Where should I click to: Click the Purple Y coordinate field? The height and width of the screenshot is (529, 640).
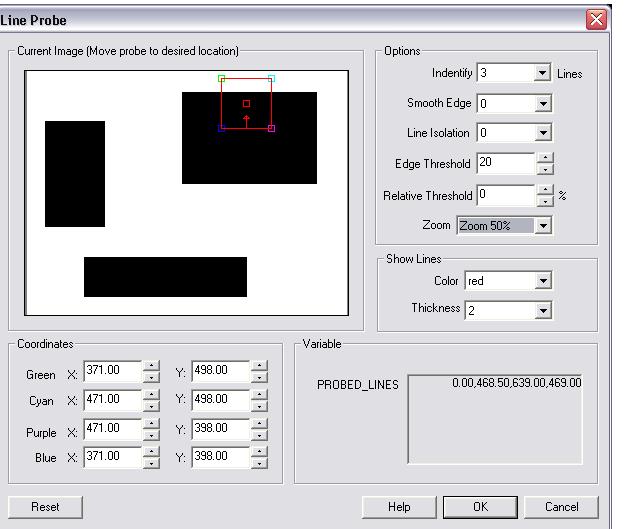219,427
